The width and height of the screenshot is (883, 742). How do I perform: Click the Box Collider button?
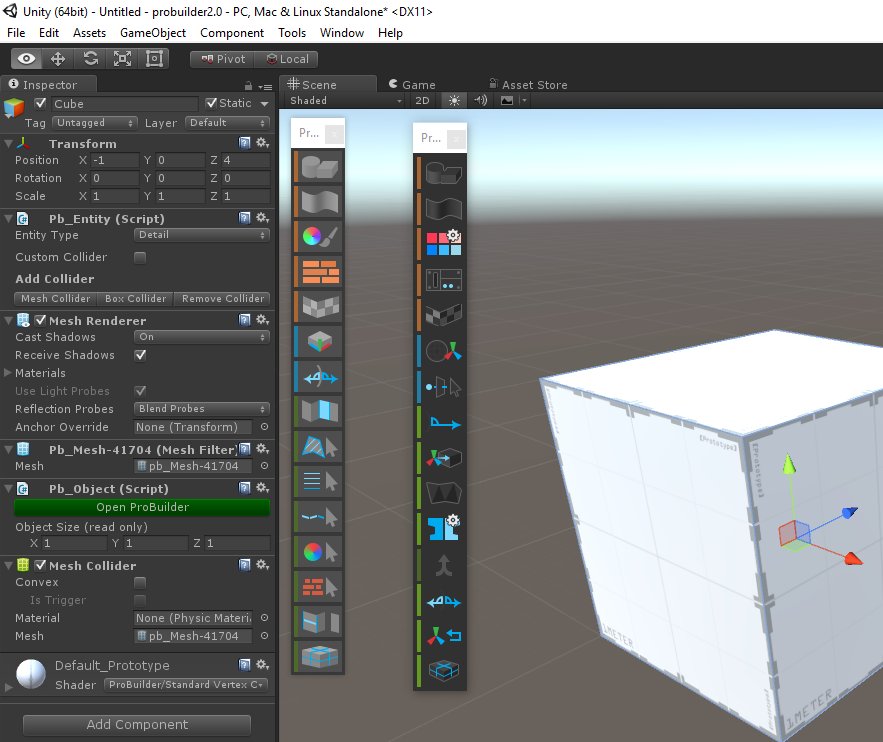135,298
